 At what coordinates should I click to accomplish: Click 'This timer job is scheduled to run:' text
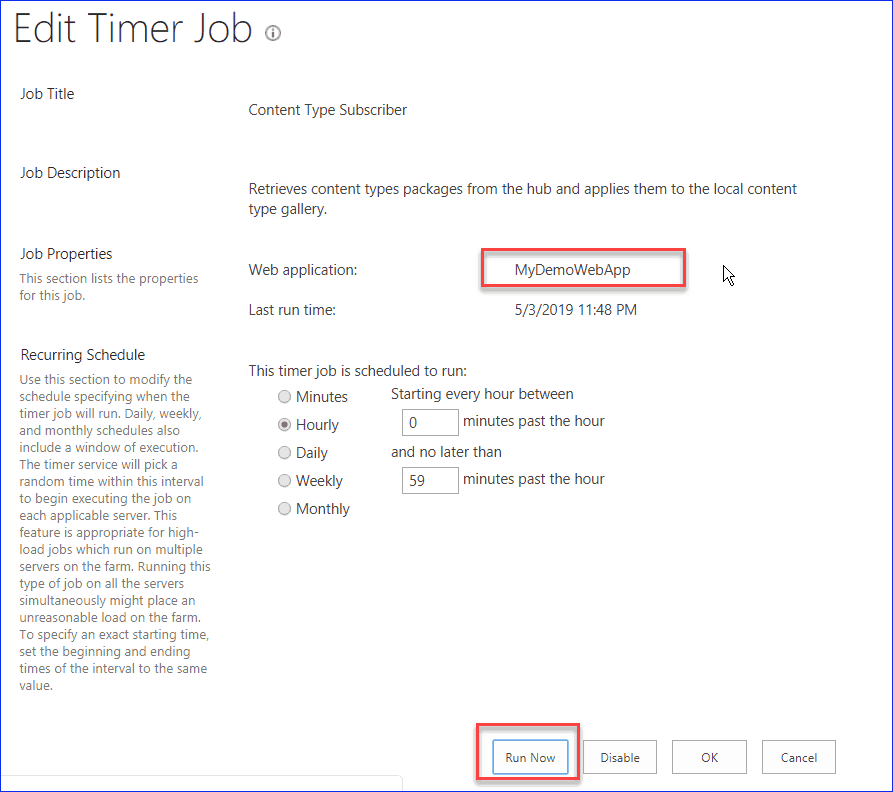(358, 371)
